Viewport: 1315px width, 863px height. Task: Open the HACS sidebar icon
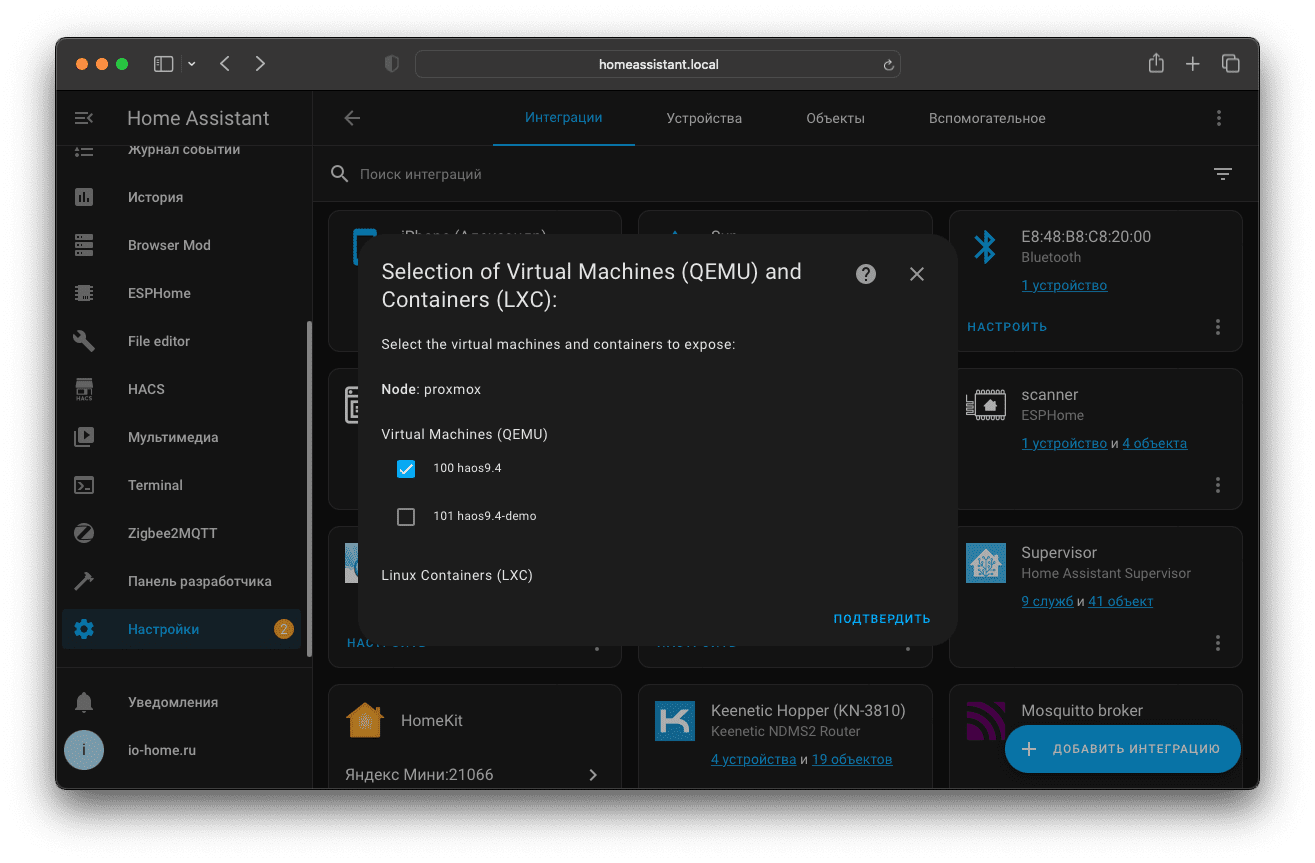click(84, 389)
